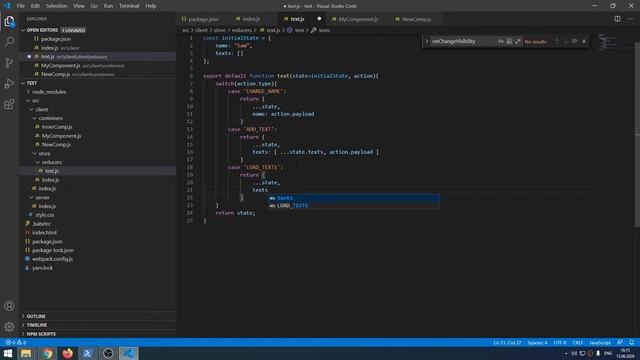640x360 pixels.
Task: Collapse the Open Editors section
Action: pyautogui.click(x=23, y=30)
